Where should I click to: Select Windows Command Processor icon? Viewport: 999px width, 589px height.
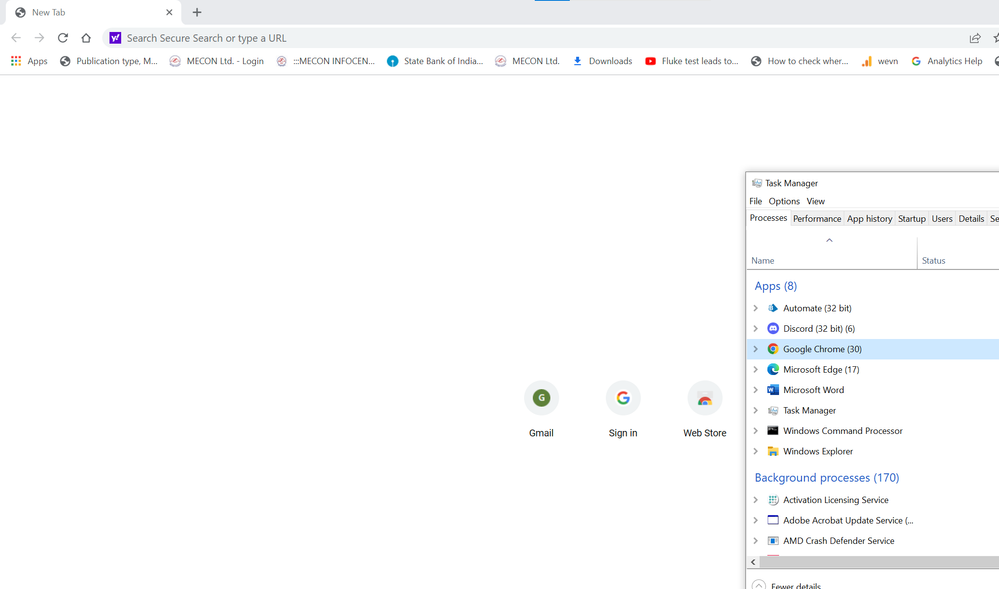pos(773,431)
